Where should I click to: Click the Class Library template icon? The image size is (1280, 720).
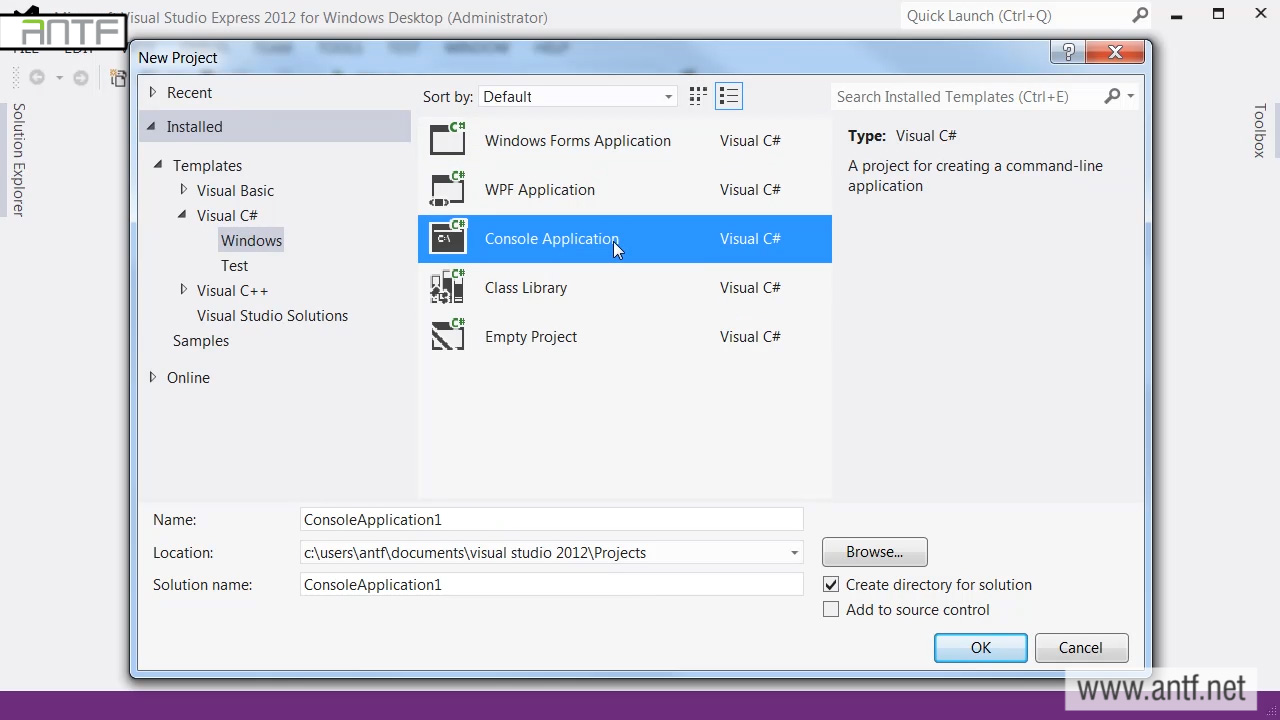click(x=448, y=287)
